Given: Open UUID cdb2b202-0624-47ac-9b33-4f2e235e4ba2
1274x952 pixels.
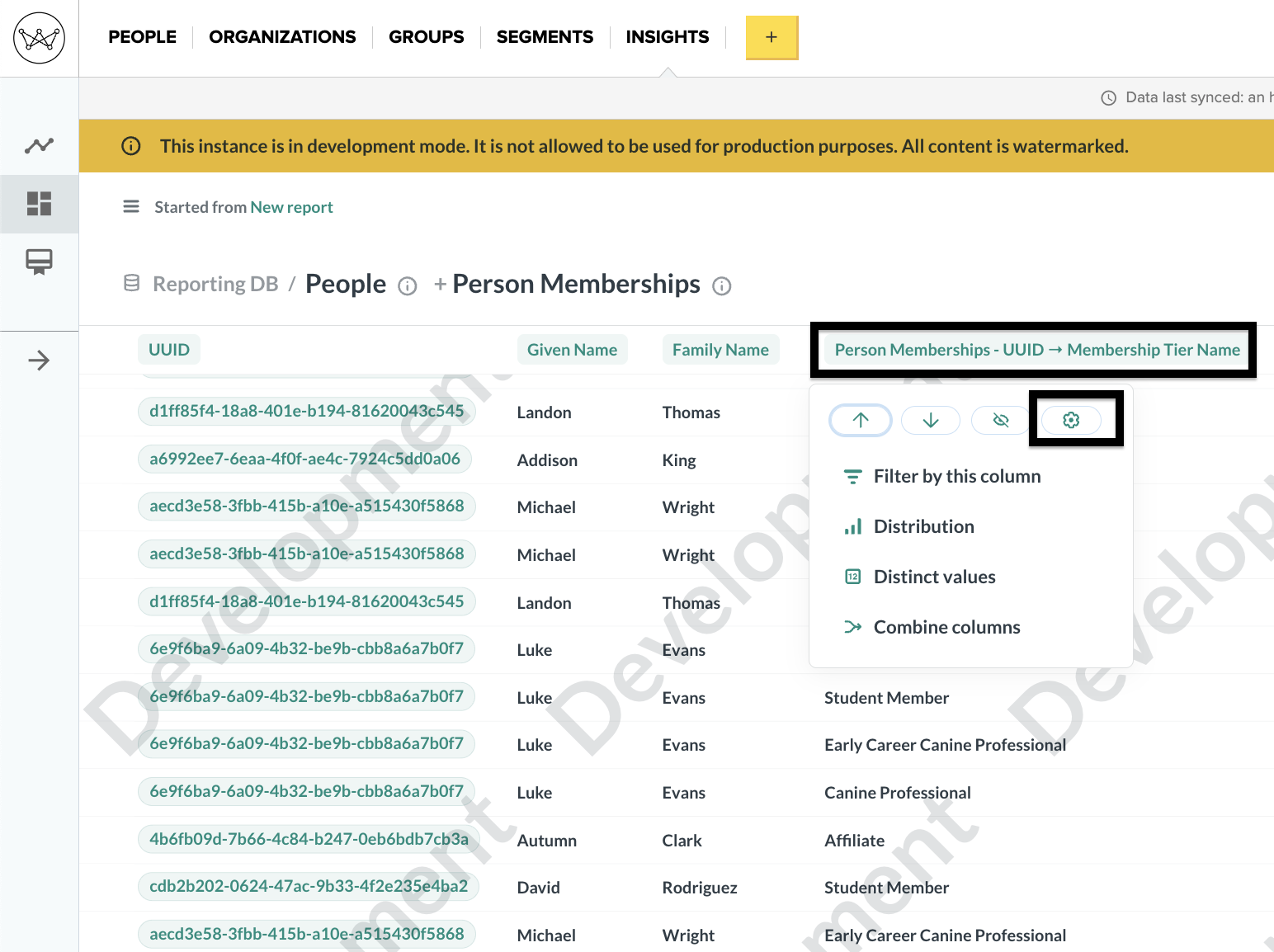Looking at the screenshot, I should (309, 886).
